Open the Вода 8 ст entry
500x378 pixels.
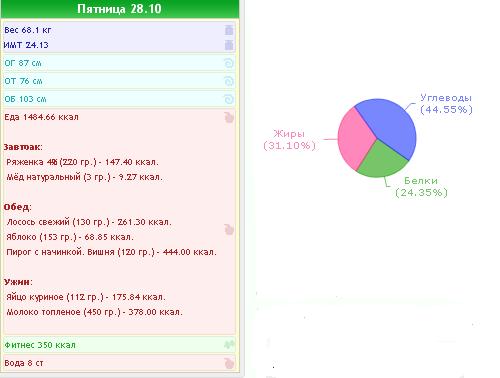point(24,363)
